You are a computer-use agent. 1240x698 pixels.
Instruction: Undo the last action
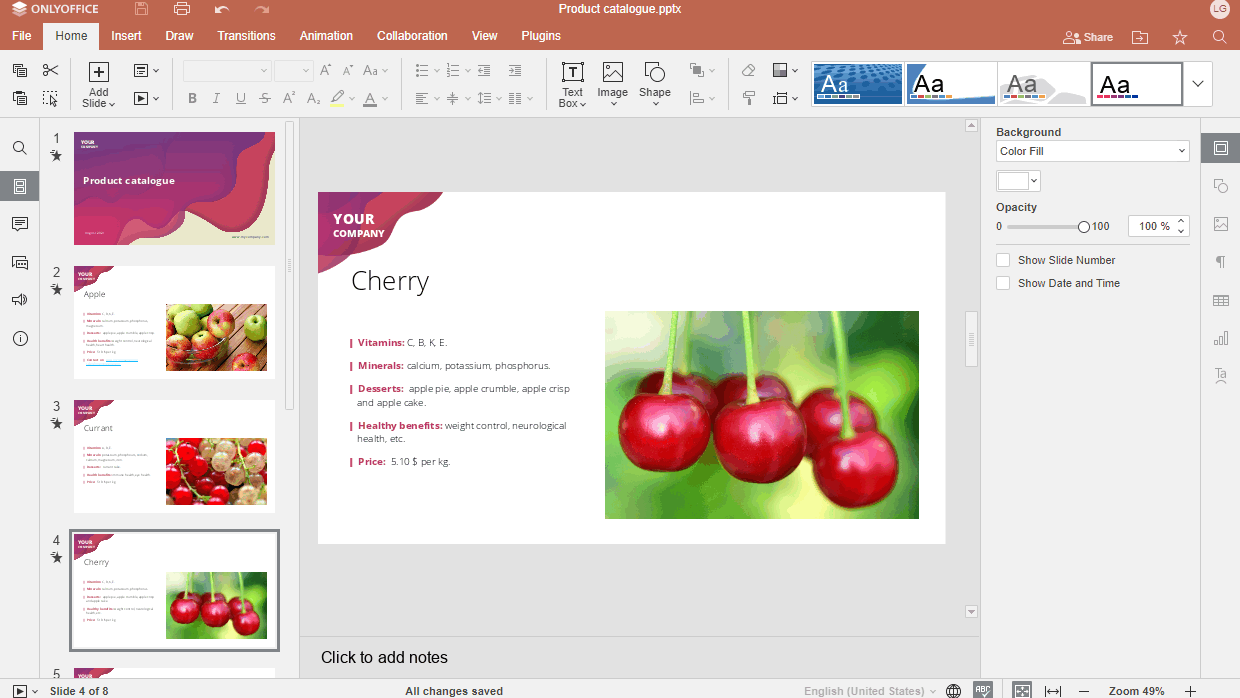[x=221, y=9]
